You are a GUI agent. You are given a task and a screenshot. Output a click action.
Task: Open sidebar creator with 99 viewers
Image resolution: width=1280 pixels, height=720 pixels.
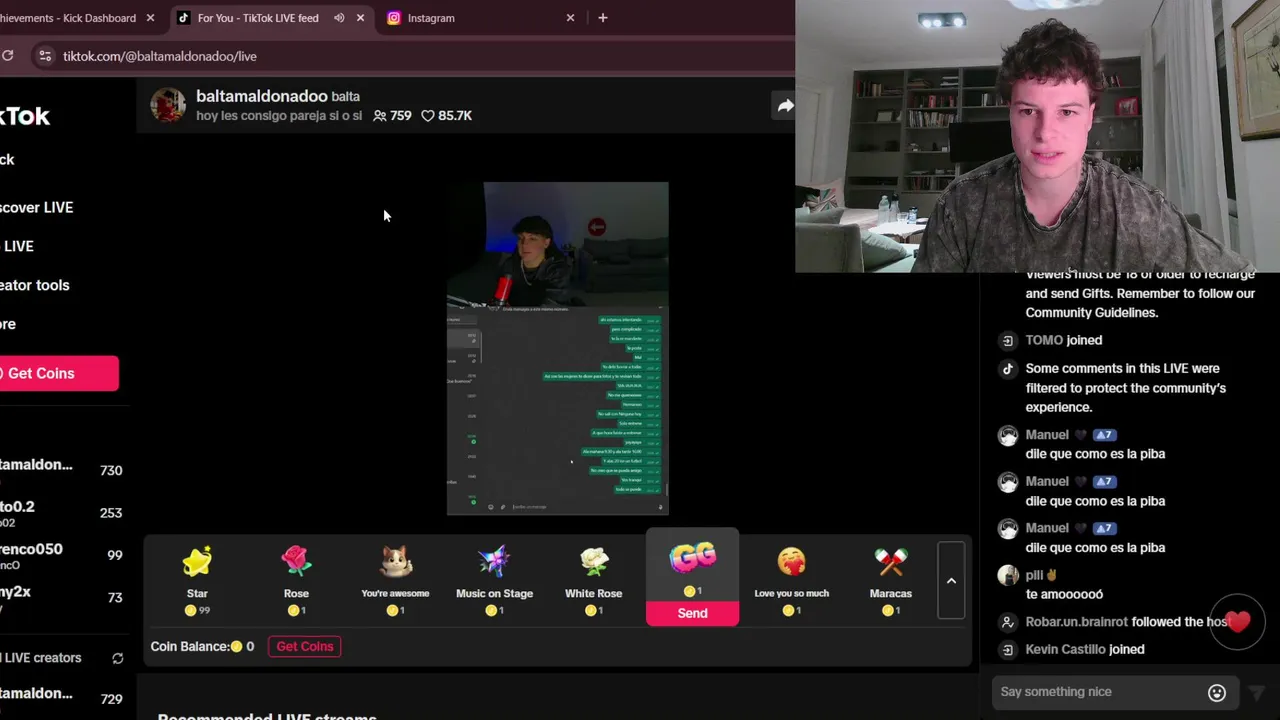(62, 556)
